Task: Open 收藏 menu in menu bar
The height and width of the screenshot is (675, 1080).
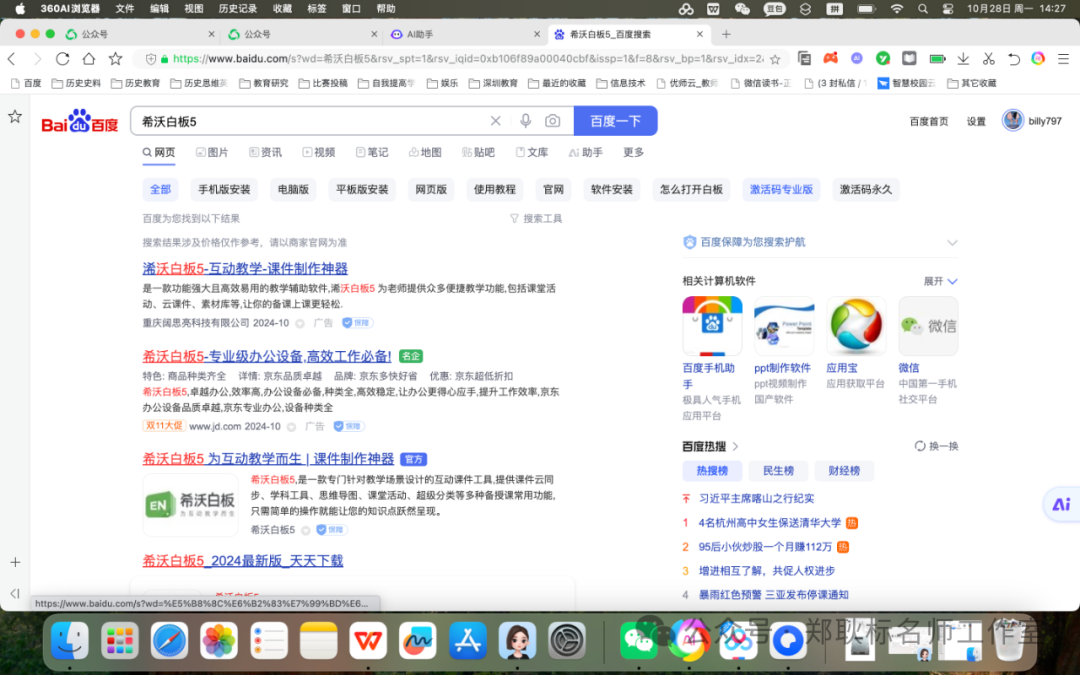Action: click(282, 9)
